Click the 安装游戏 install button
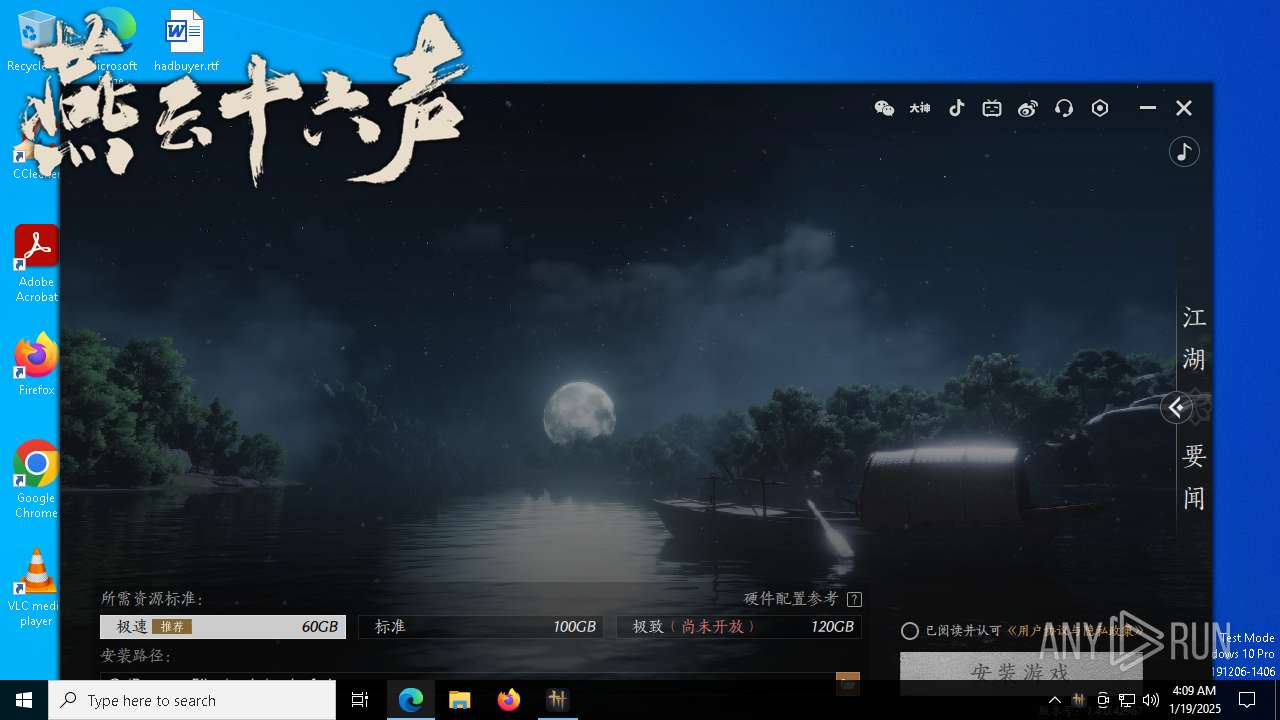Viewport: 1280px width, 720px height. pos(1020,672)
